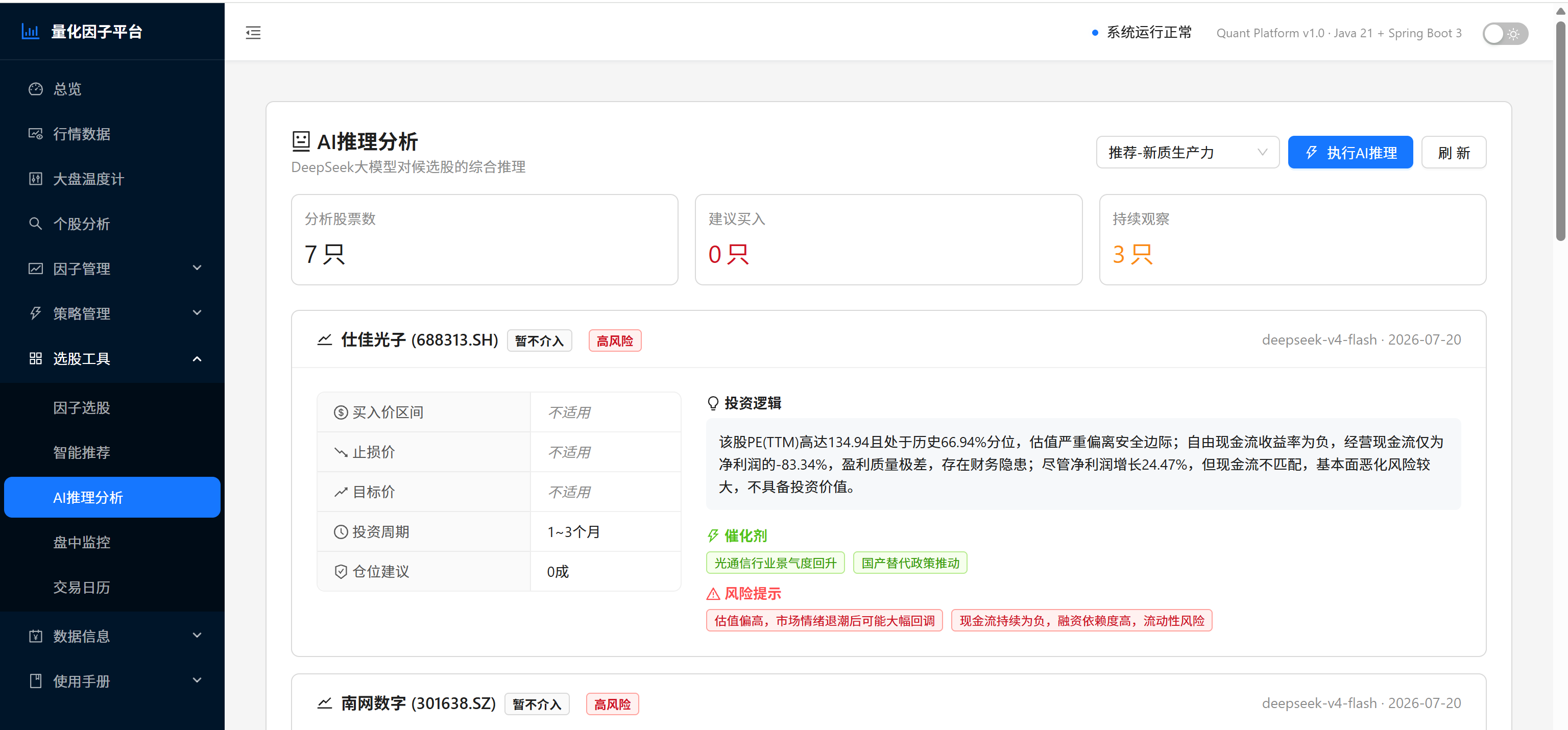
Task: Click the 高风险 tag on 仕佳光子
Action: point(615,340)
